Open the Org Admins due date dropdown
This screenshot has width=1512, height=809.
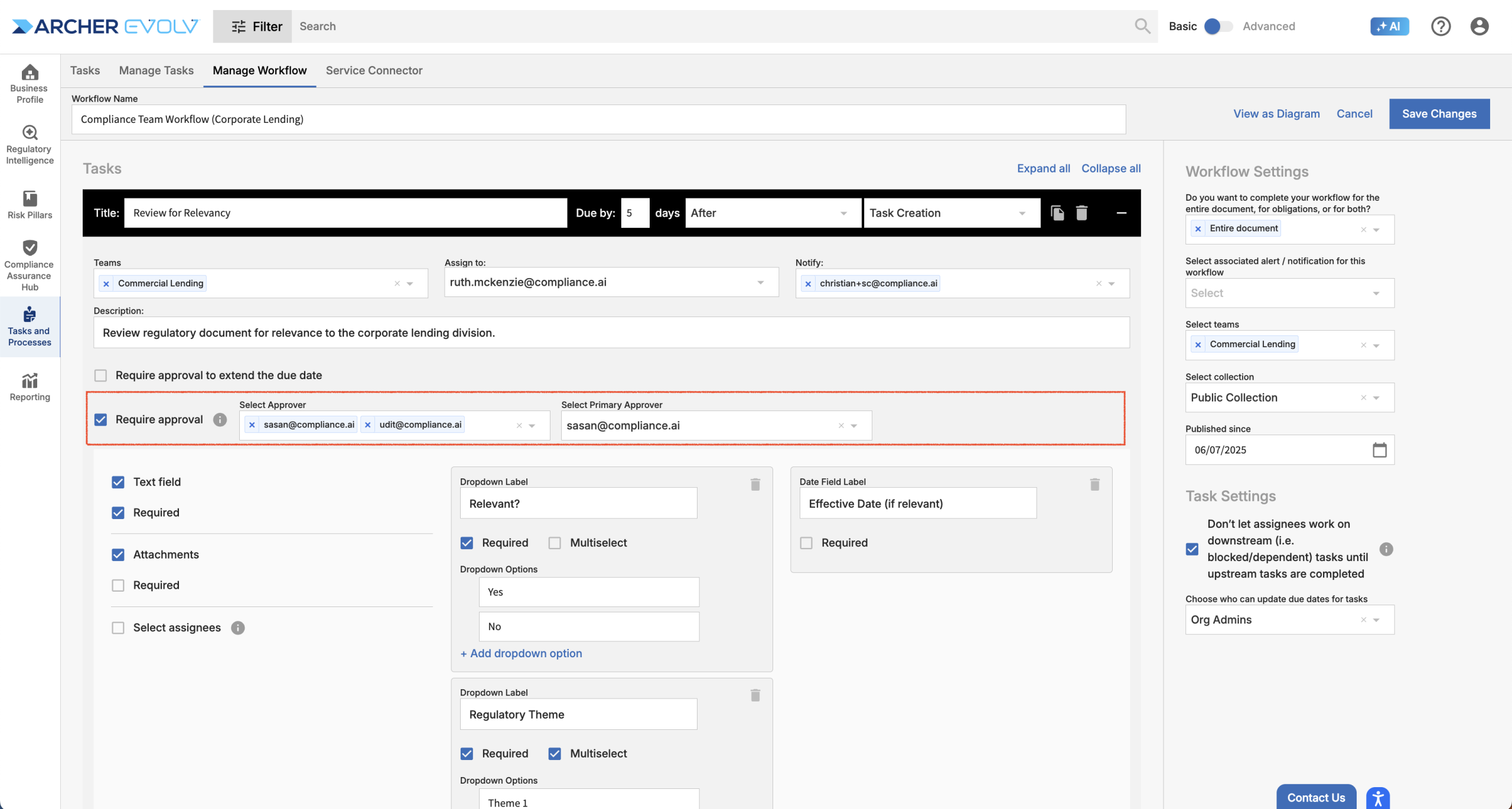pos(1376,620)
